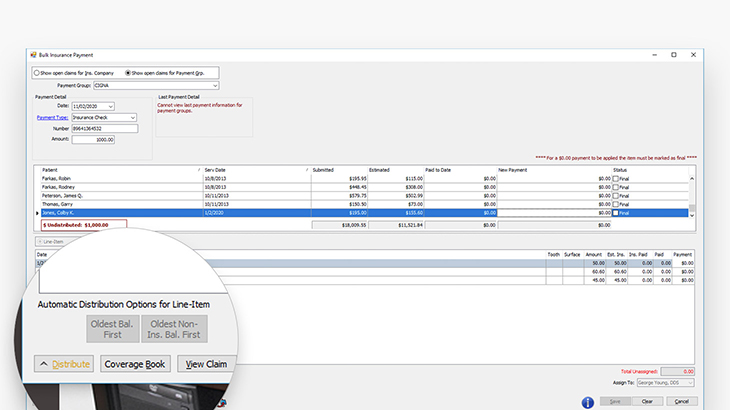Click the Distribute button
The height and width of the screenshot is (410, 730).
tap(63, 364)
